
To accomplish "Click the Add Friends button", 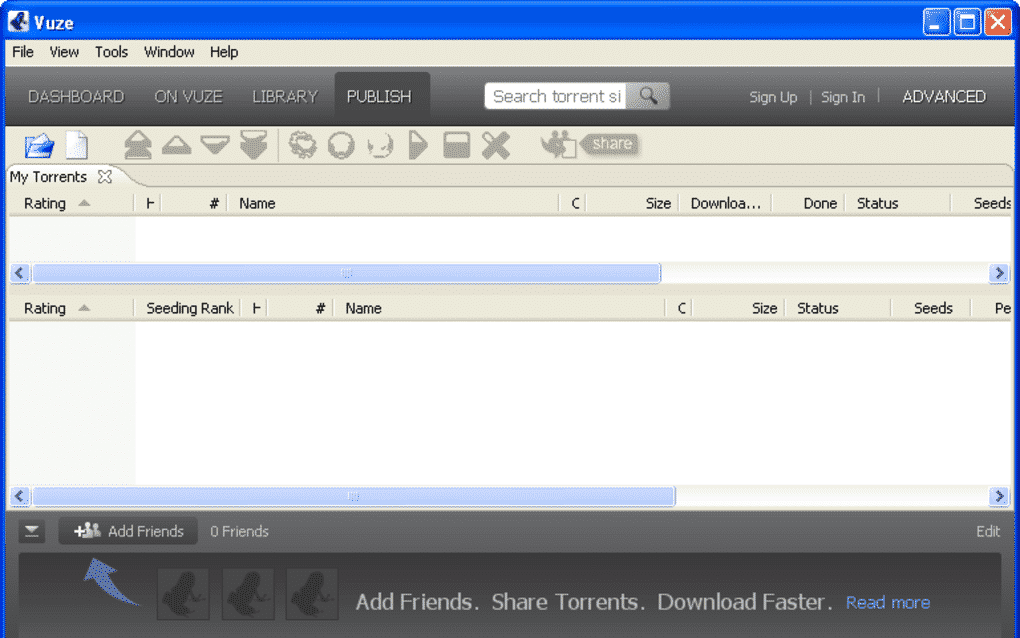I will click(x=128, y=531).
